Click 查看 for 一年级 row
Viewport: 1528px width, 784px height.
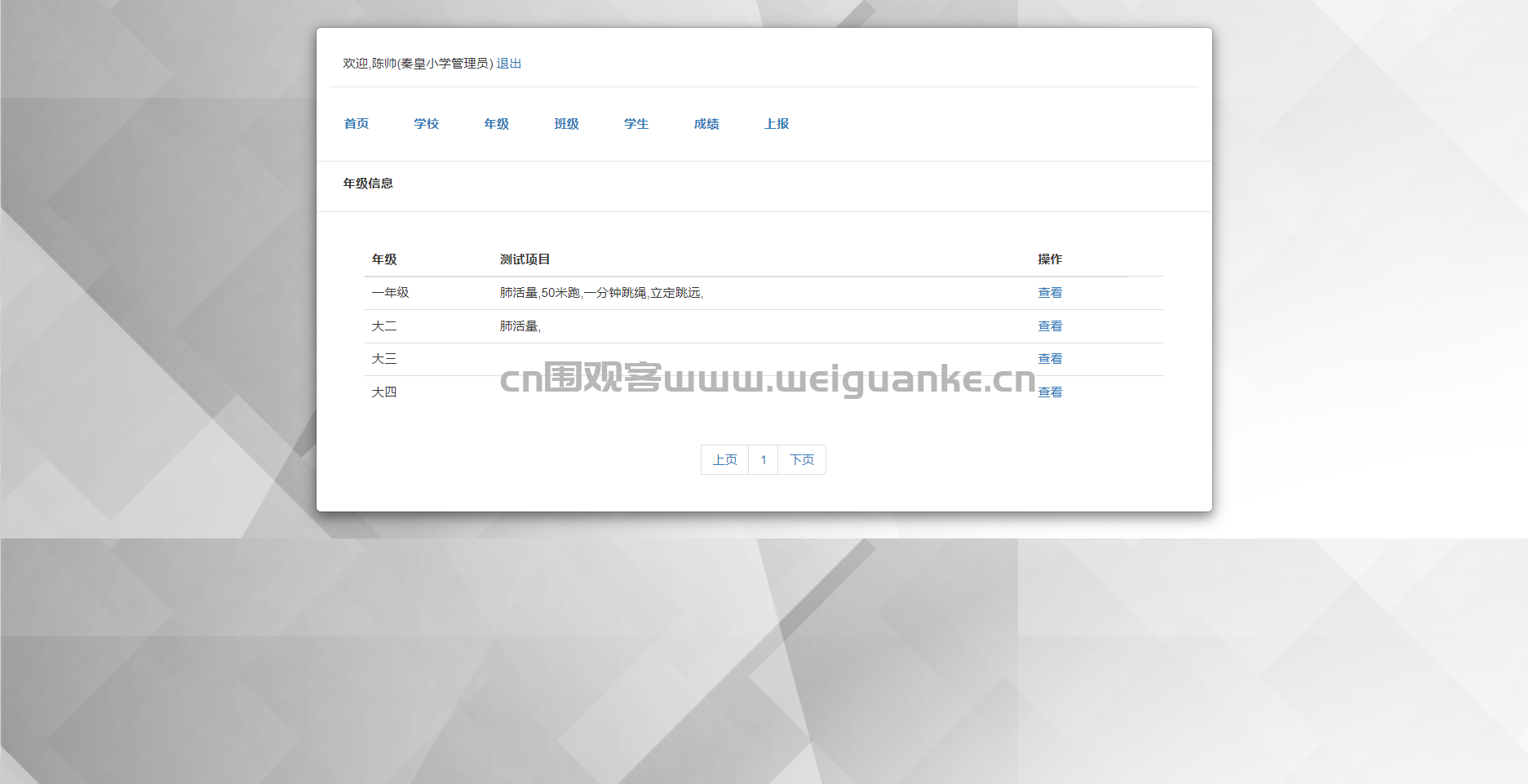click(1050, 293)
